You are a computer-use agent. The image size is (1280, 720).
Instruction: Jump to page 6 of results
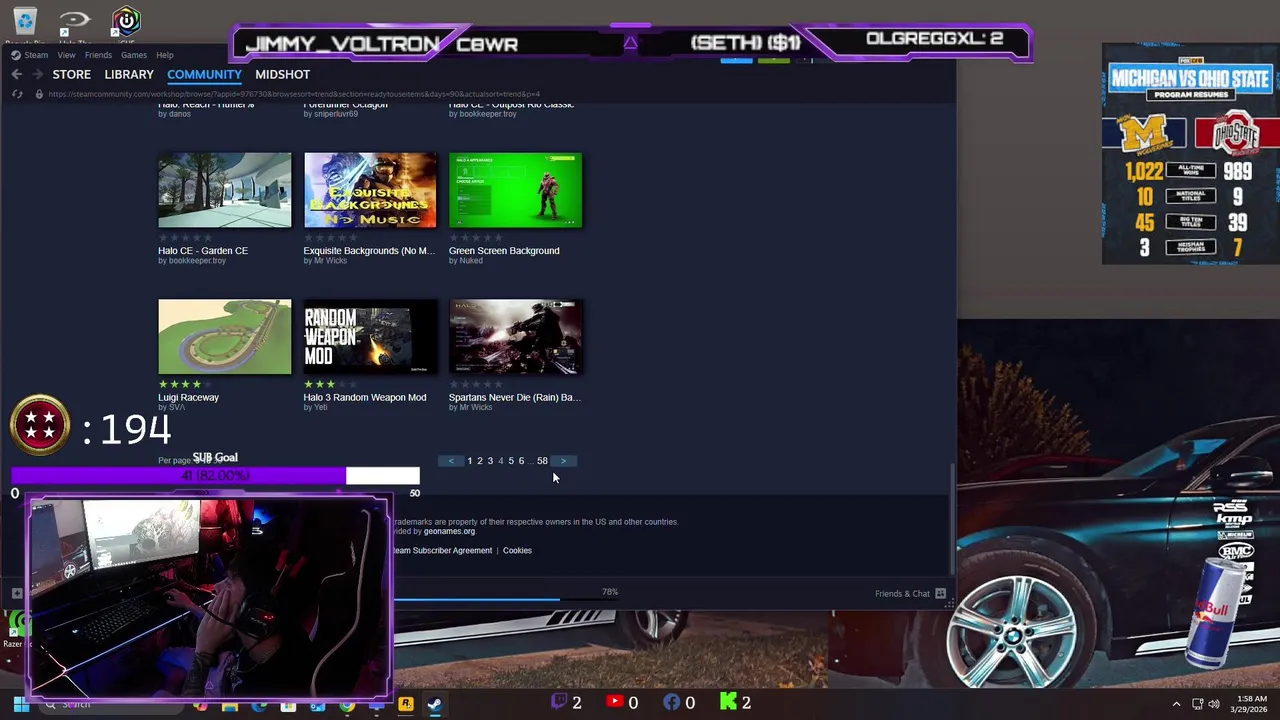click(521, 461)
